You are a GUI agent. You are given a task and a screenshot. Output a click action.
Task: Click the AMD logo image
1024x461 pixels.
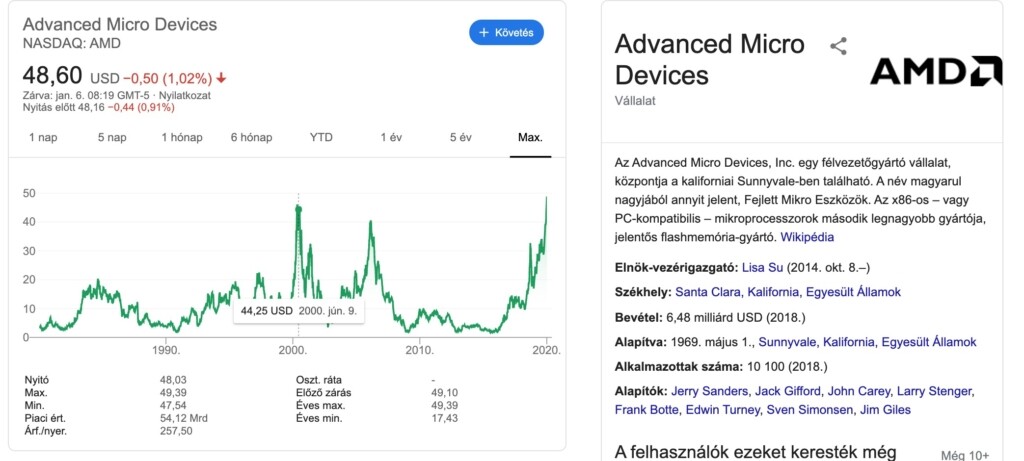935,71
